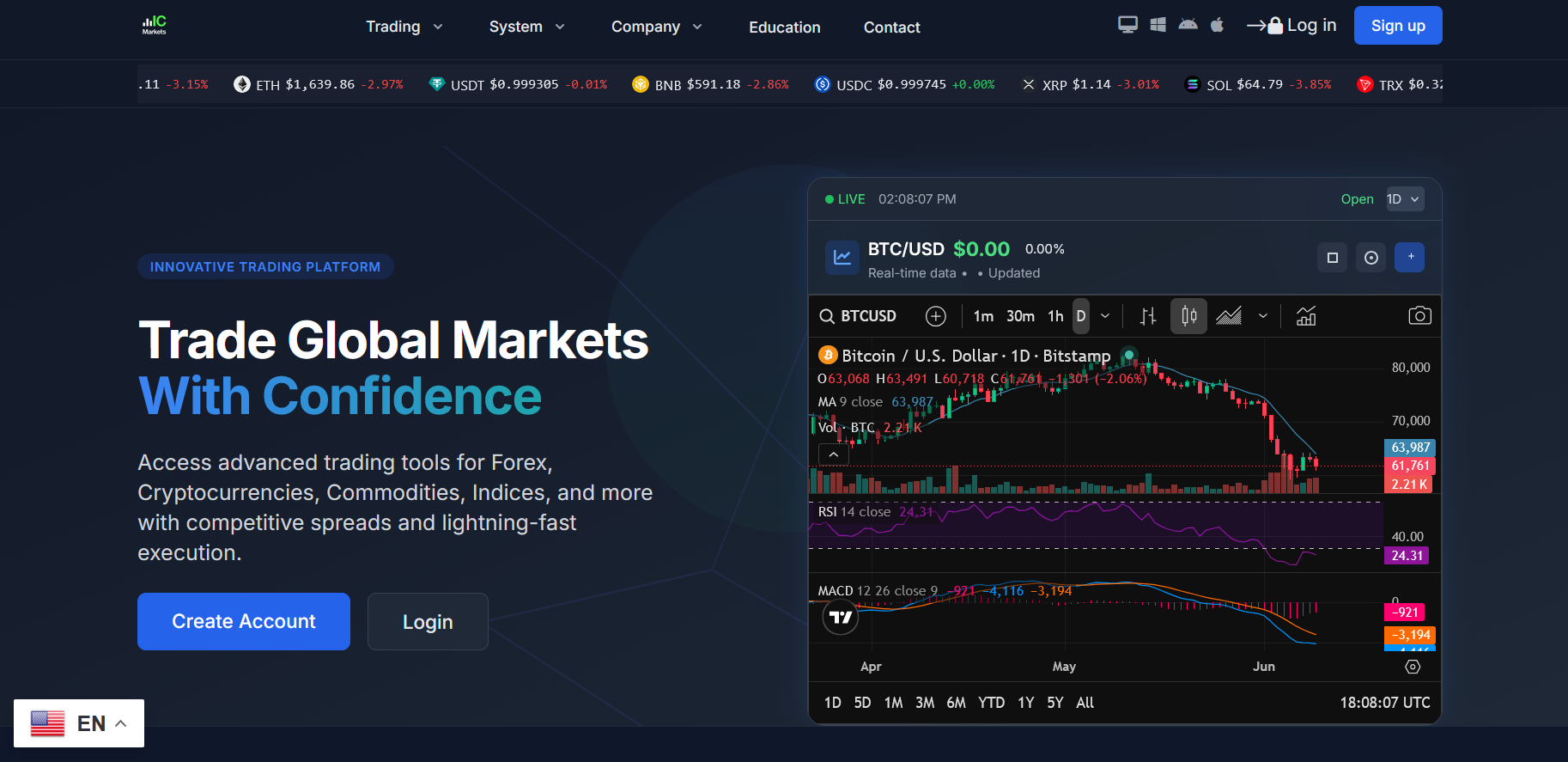Click the BTCUSD symbol search magnifier
This screenshot has width=1568, height=762.
coord(827,316)
